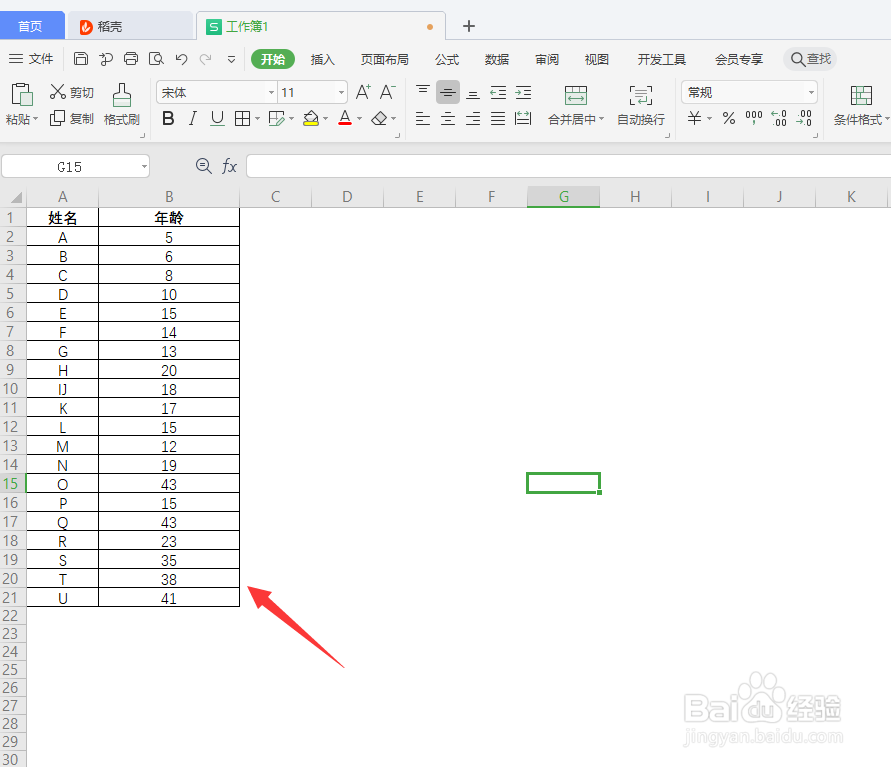Switch to 视图 ribbon tab
Viewport: 891px width, 767px height.
click(597, 59)
